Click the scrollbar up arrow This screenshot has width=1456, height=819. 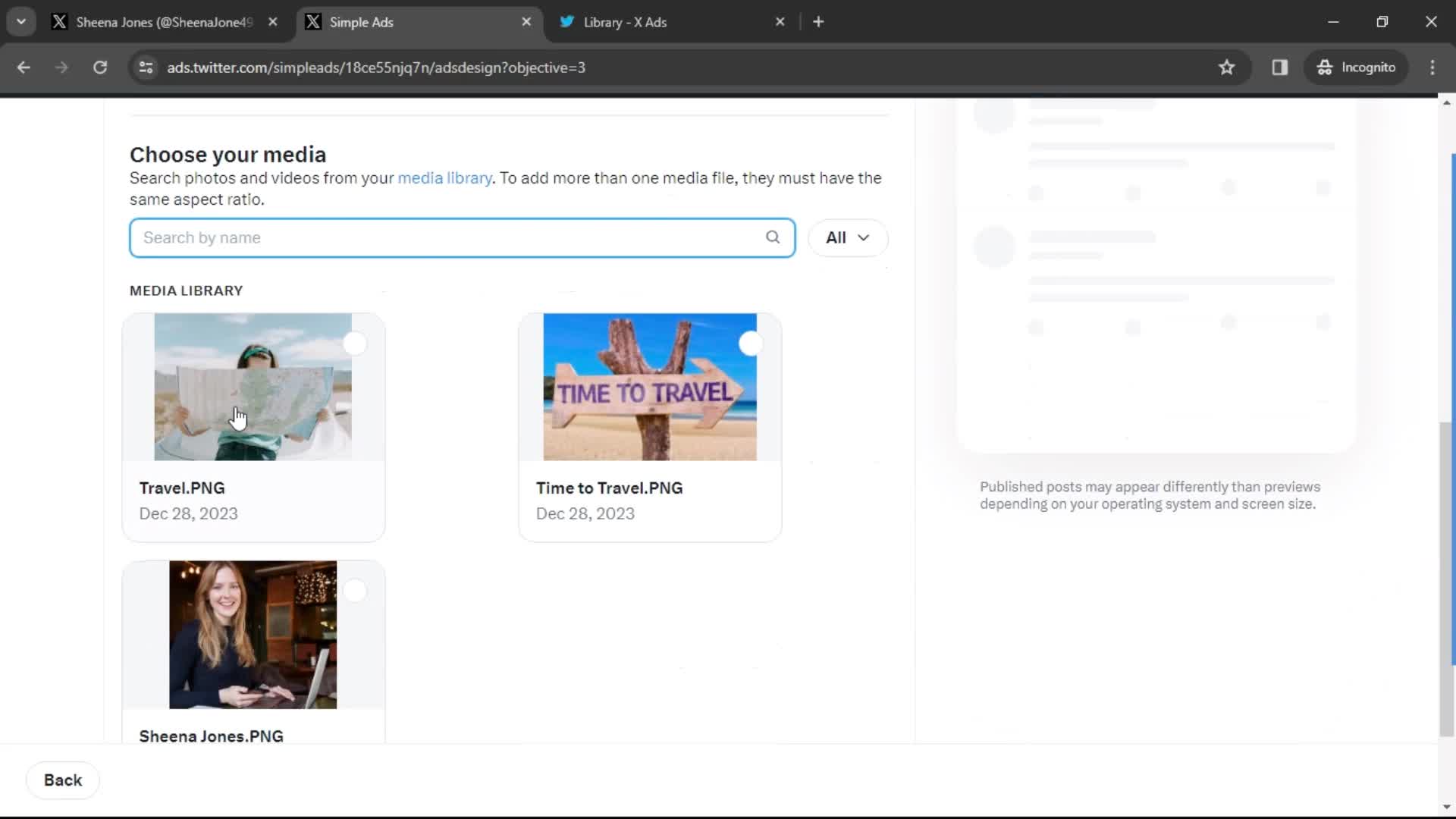point(1447,102)
